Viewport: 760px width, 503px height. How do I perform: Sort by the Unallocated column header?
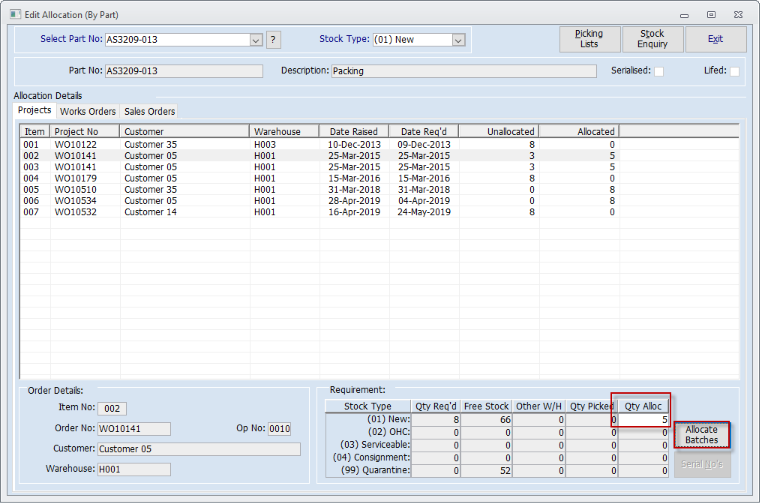click(x=499, y=131)
